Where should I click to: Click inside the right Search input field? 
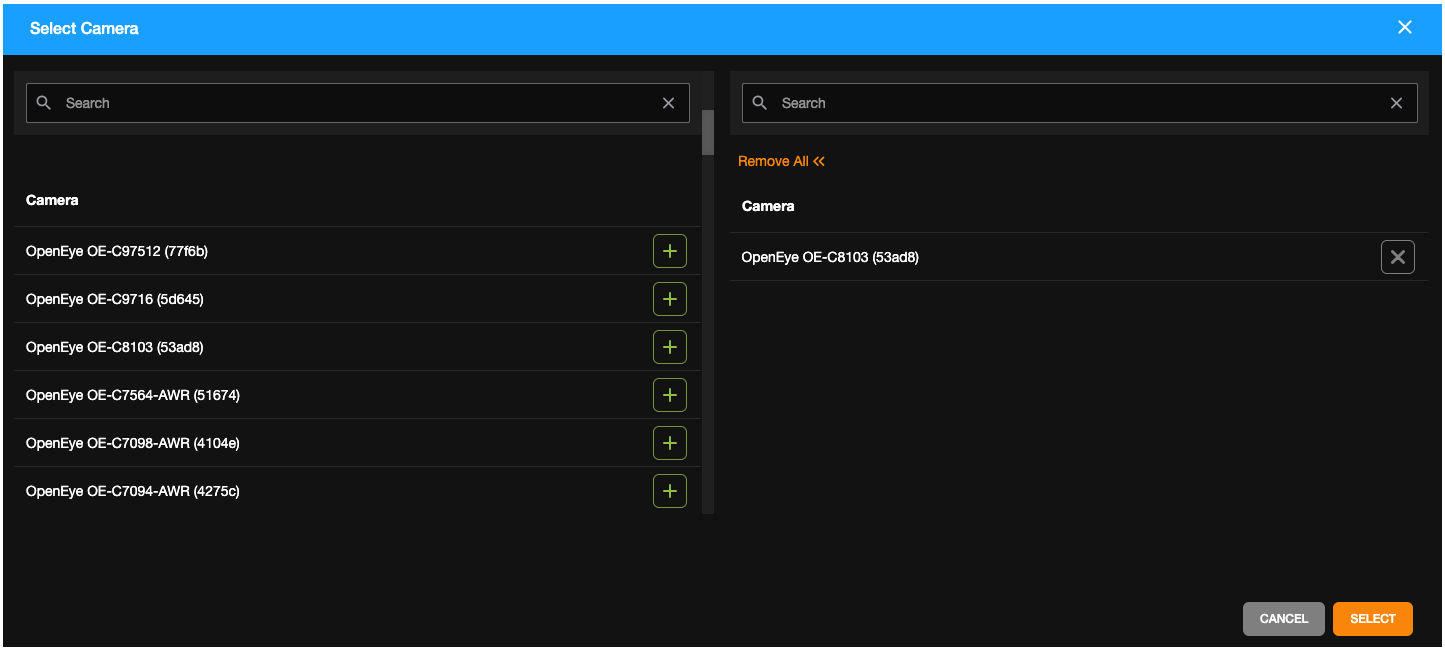click(1000, 102)
